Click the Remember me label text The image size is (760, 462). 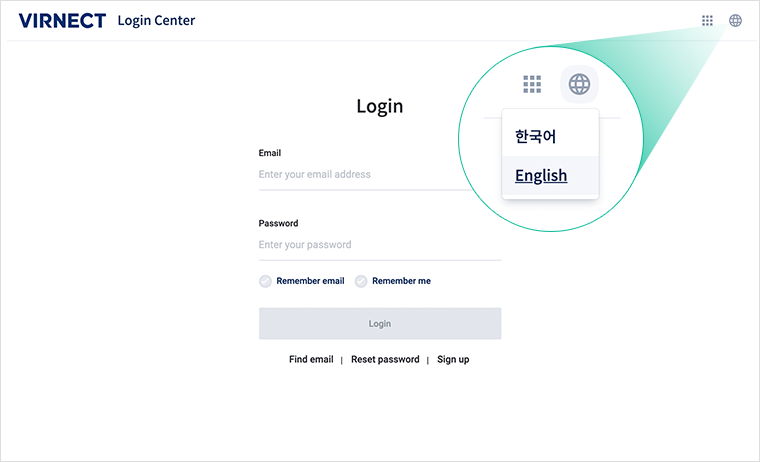click(401, 281)
